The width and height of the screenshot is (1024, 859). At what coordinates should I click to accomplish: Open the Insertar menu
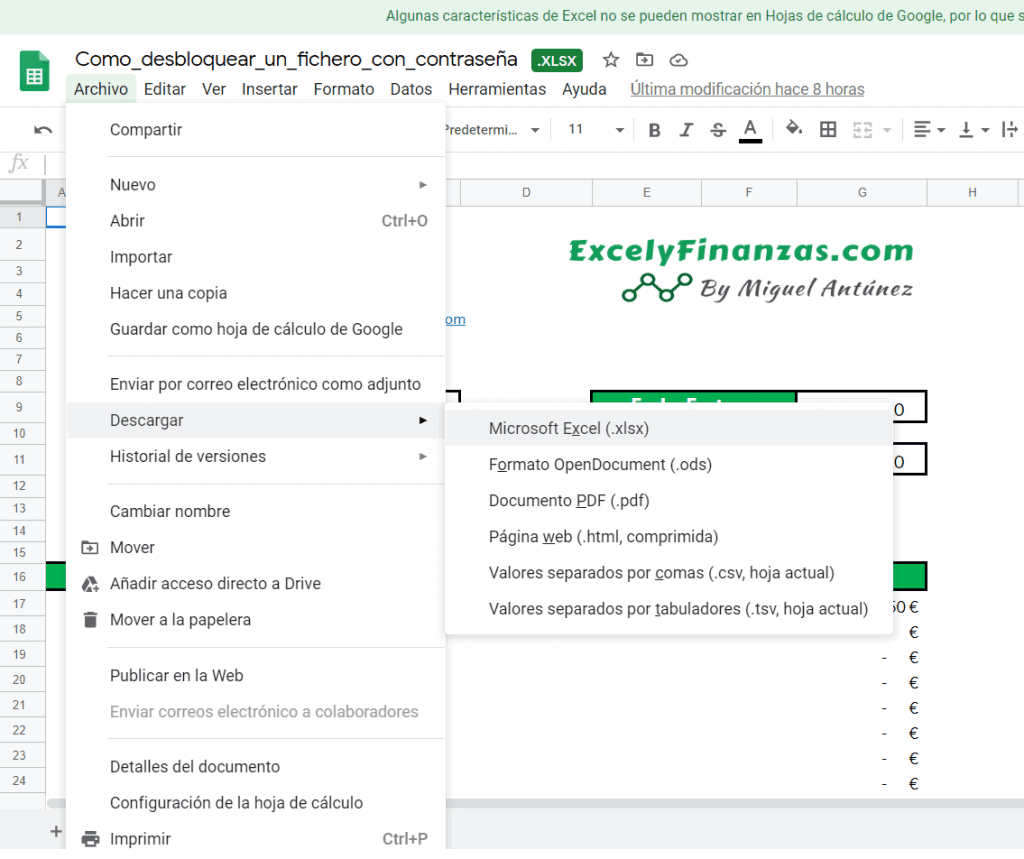coord(269,89)
